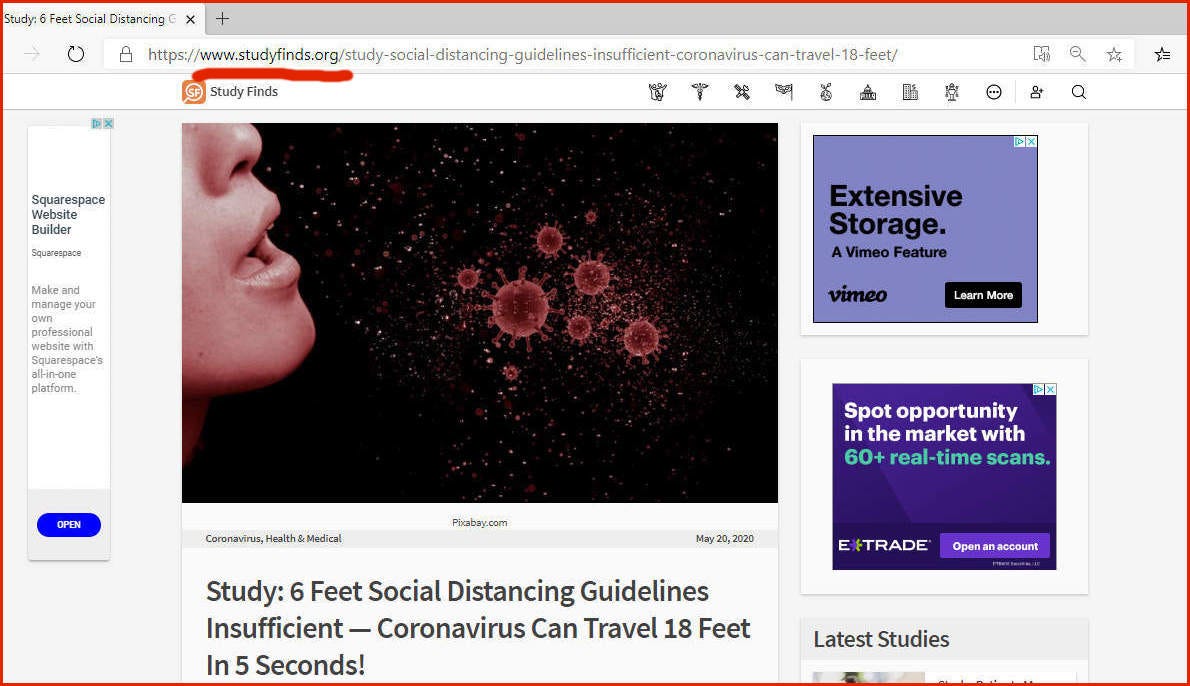
Task: Close the Squarespace sidebar ad
Action: point(109,124)
